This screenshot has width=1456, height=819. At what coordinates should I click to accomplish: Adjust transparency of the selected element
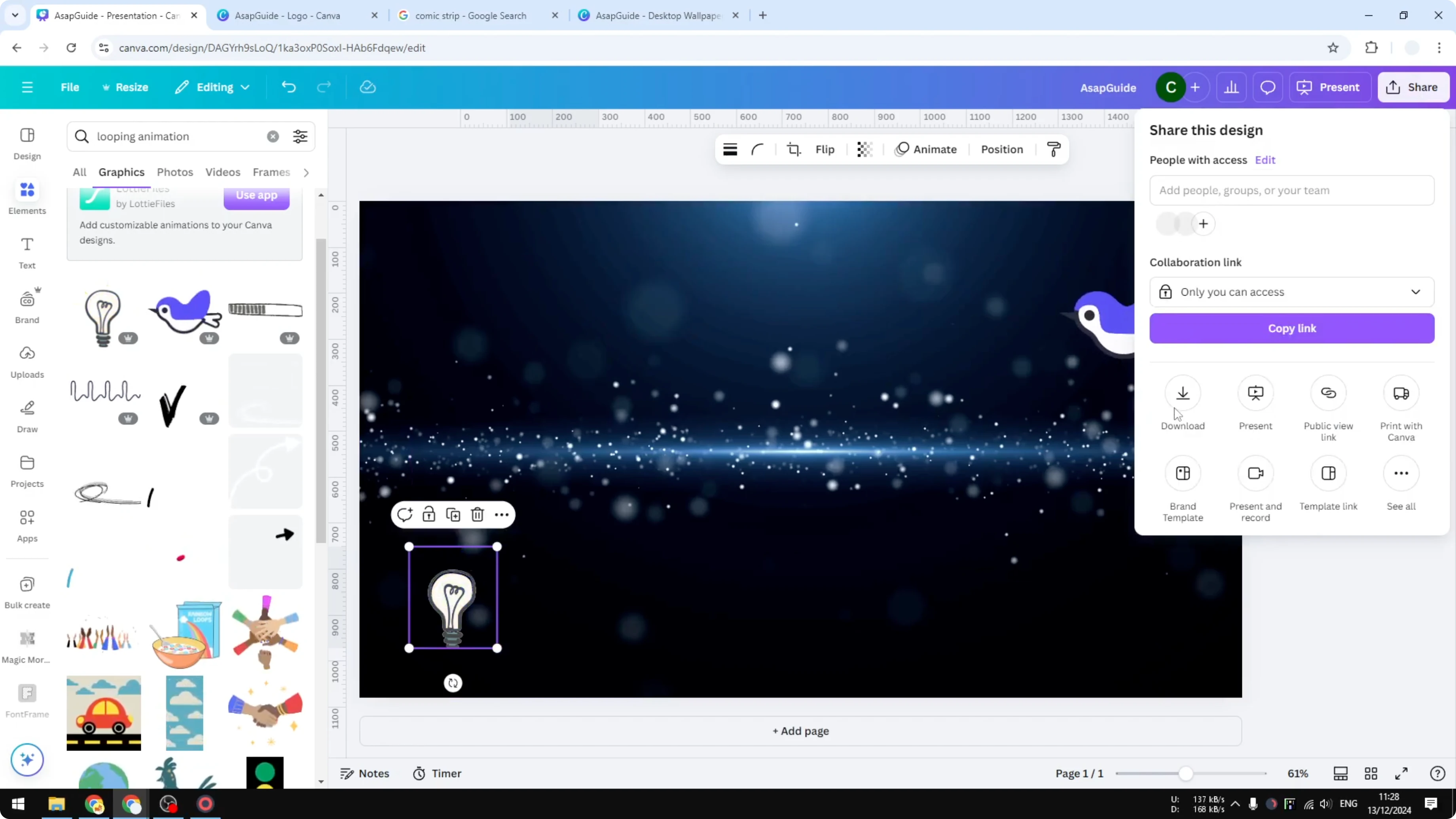[x=864, y=149]
